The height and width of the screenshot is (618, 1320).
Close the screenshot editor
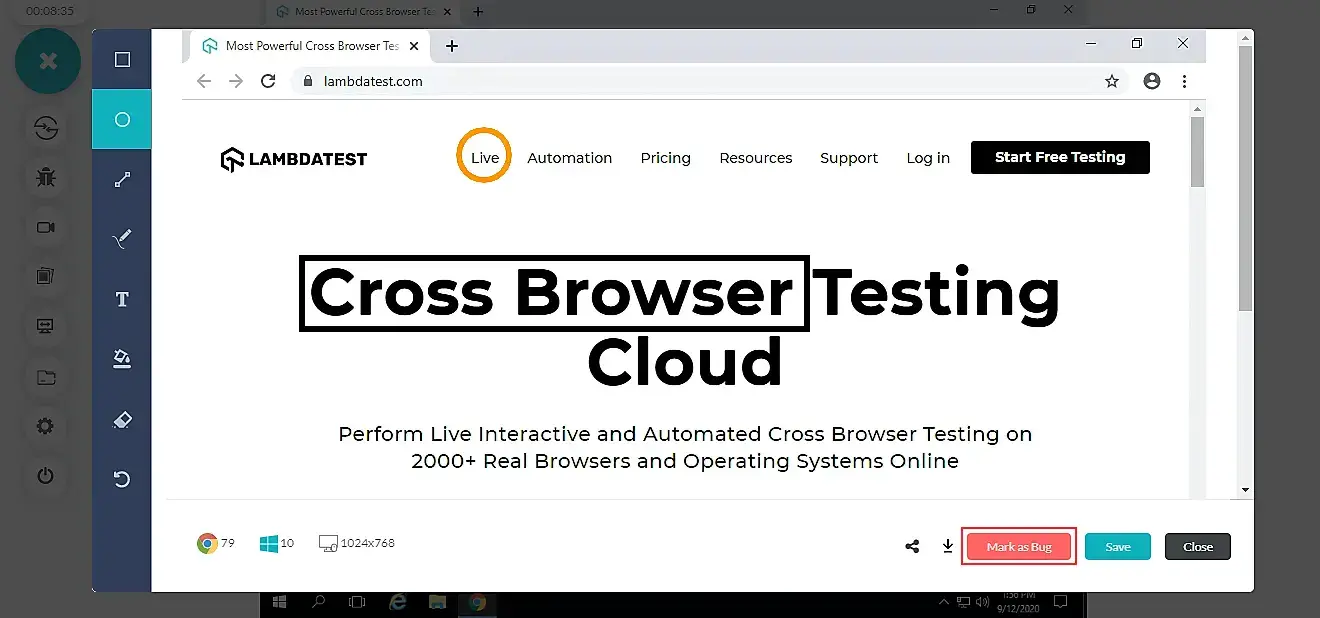tap(1197, 547)
